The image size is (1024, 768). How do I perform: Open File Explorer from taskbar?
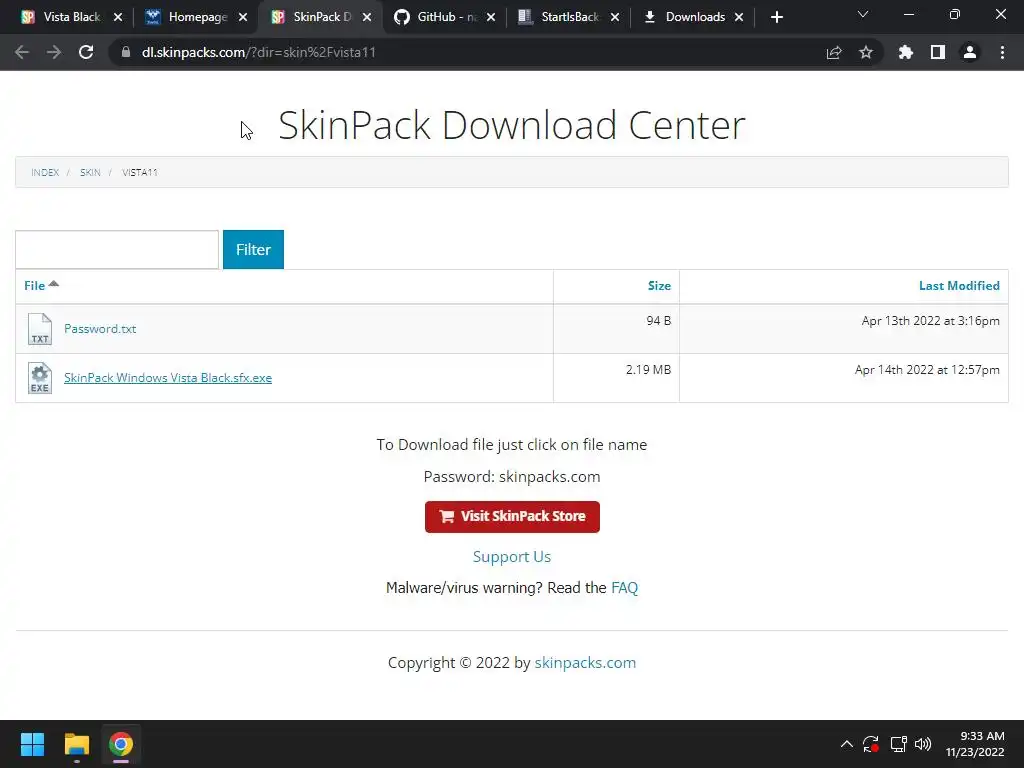click(x=76, y=744)
